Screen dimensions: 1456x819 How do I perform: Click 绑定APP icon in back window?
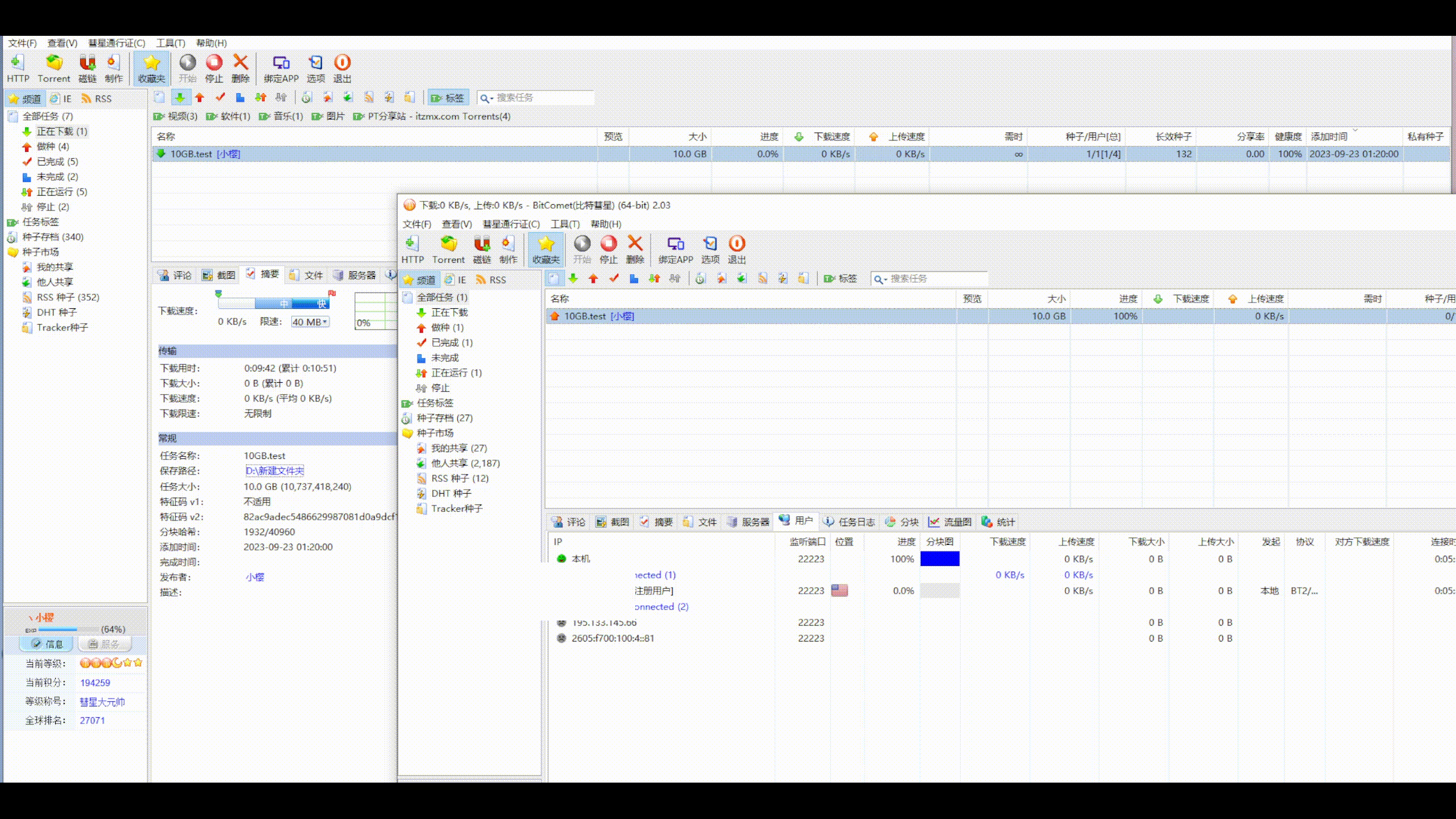pos(281,68)
